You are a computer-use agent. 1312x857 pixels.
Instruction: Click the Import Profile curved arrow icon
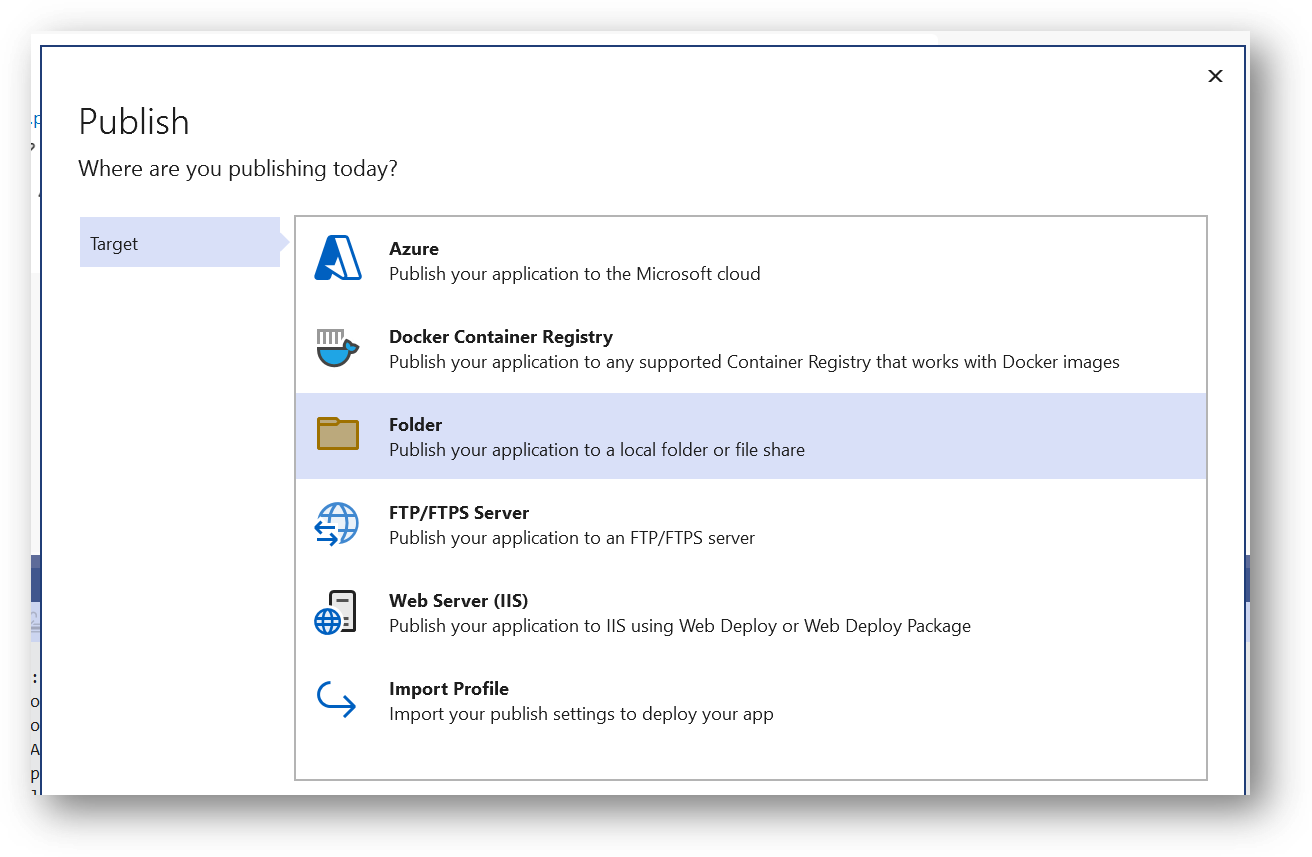click(x=336, y=700)
